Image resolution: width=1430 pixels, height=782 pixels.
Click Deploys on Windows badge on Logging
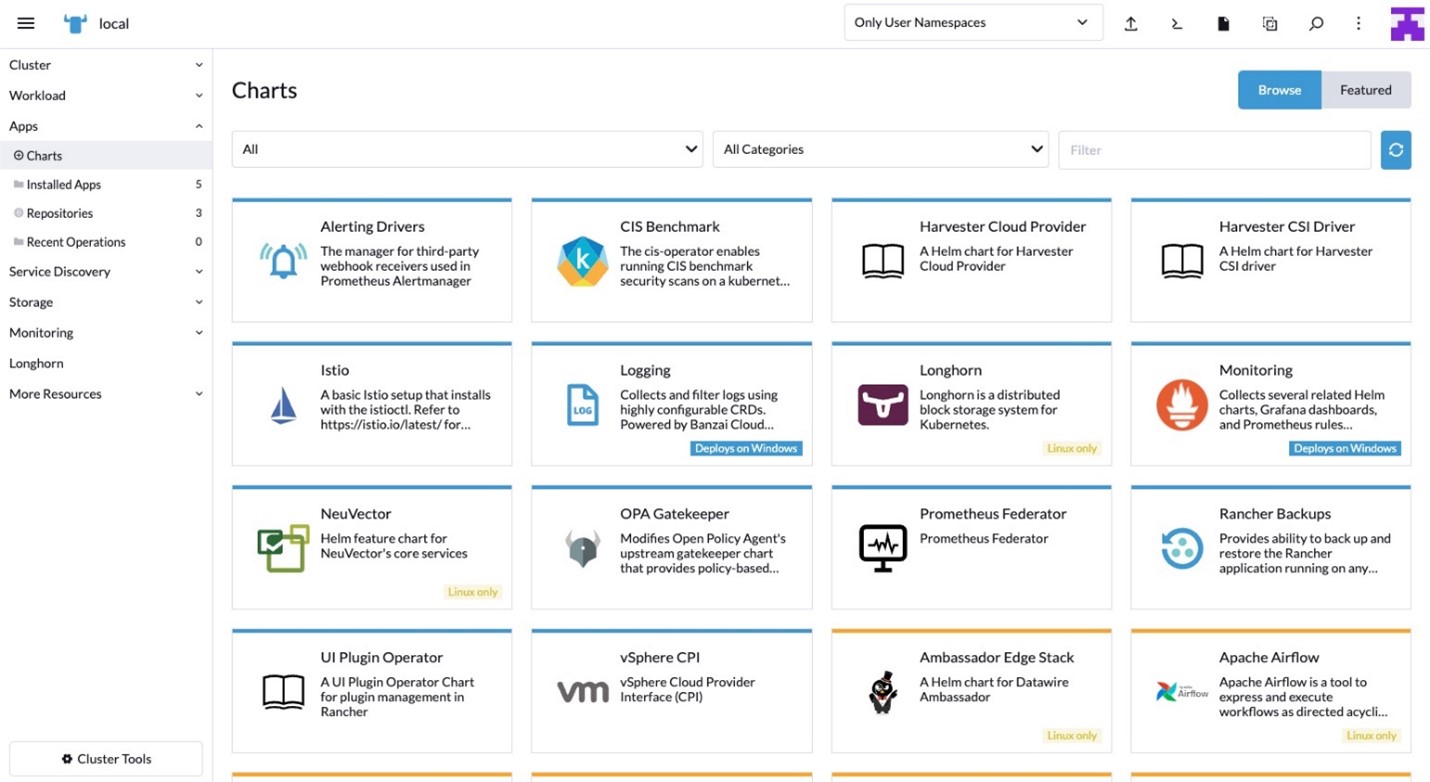[x=746, y=449]
